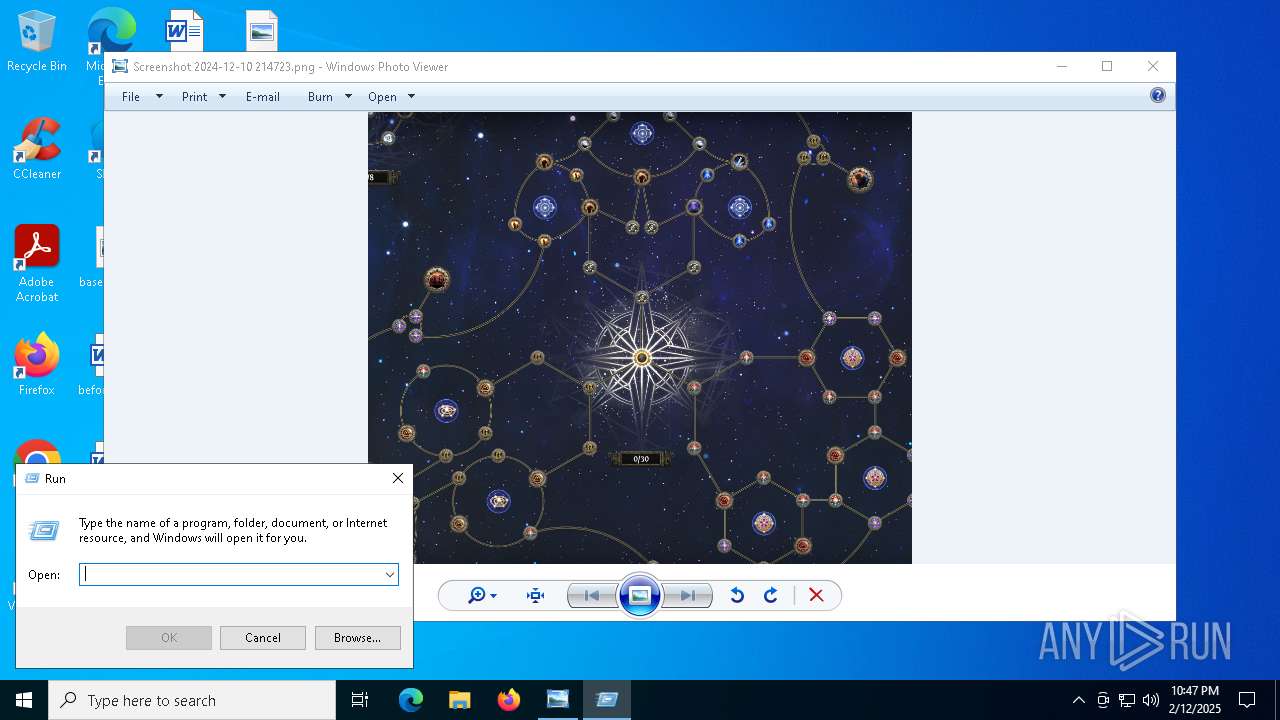Open Task View from the taskbar
Image resolution: width=1280 pixels, height=720 pixels.
click(360, 700)
